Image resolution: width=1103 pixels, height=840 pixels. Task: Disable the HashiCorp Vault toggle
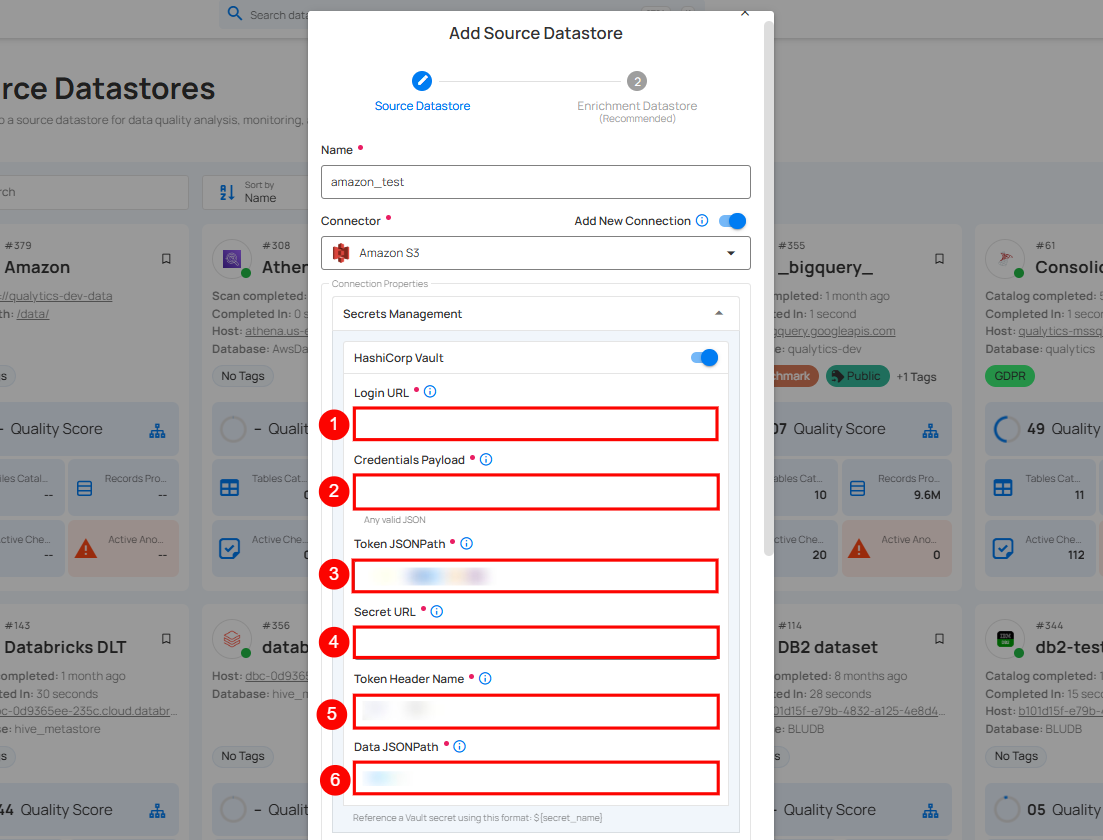pyautogui.click(x=704, y=358)
